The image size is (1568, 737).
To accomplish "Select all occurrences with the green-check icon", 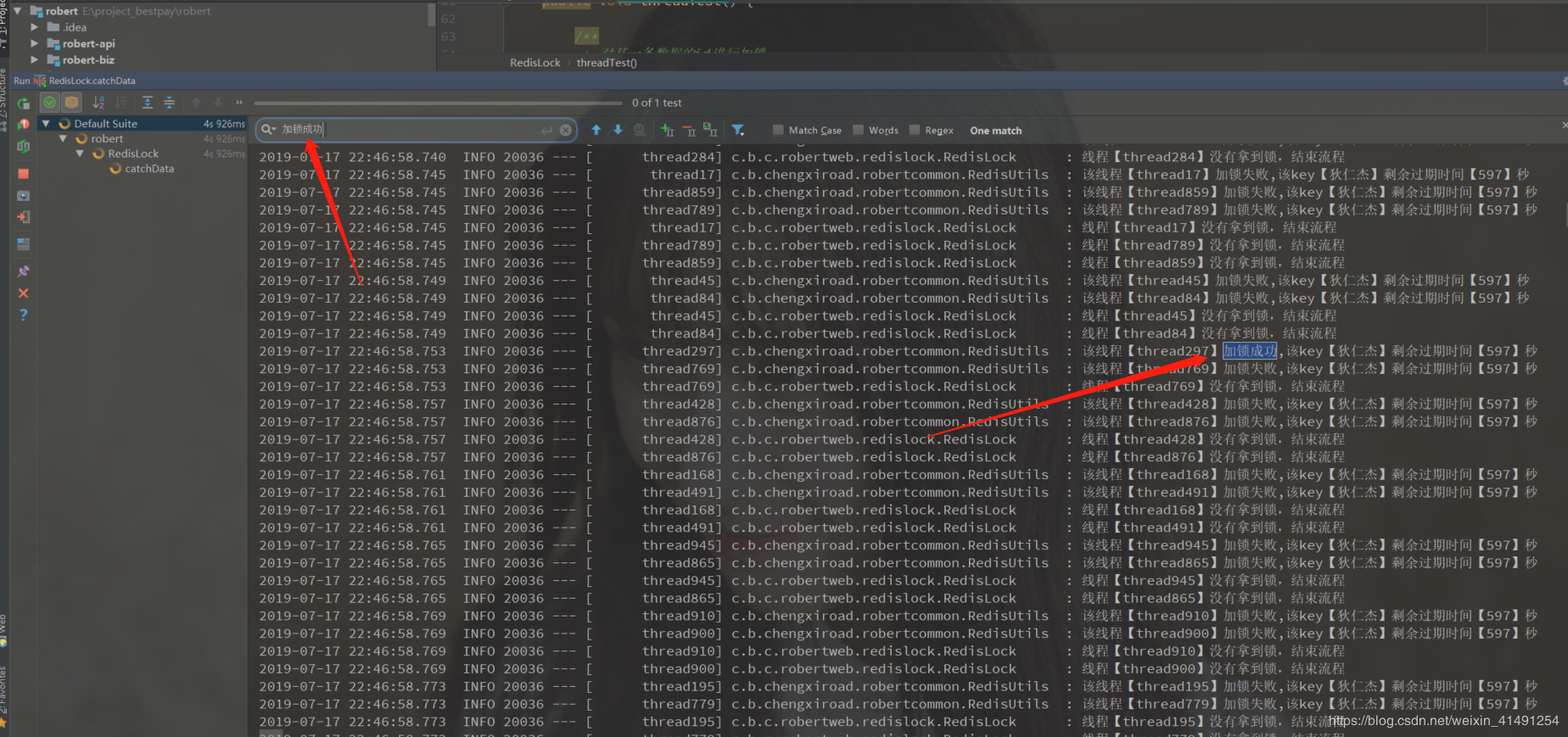I will coord(710,130).
